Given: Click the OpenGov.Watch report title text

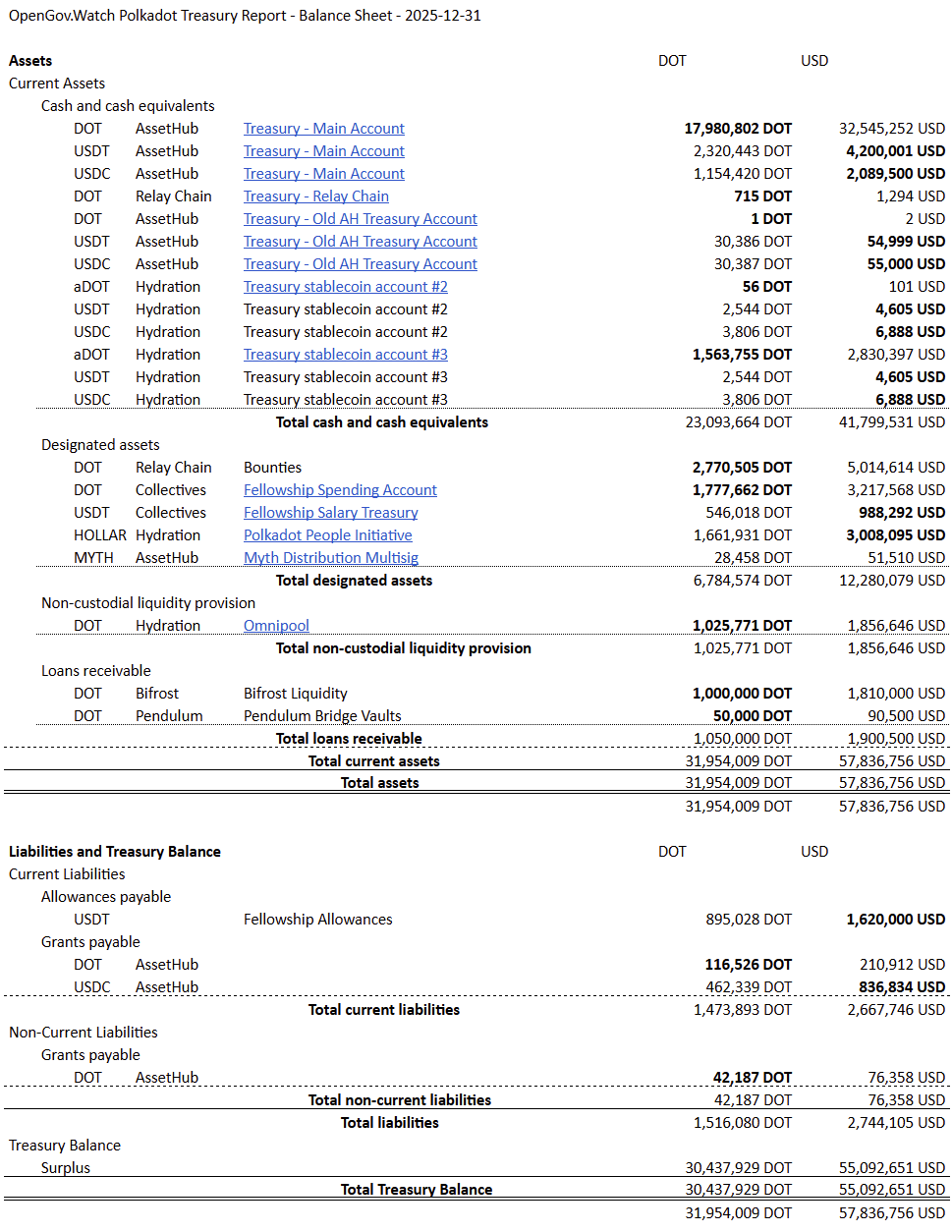Looking at the screenshot, I should pyautogui.click(x=245, y=16).
